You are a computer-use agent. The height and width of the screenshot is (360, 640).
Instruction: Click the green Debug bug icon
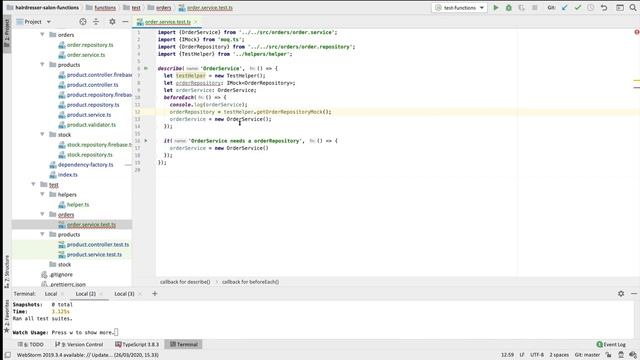click(509, 8)
